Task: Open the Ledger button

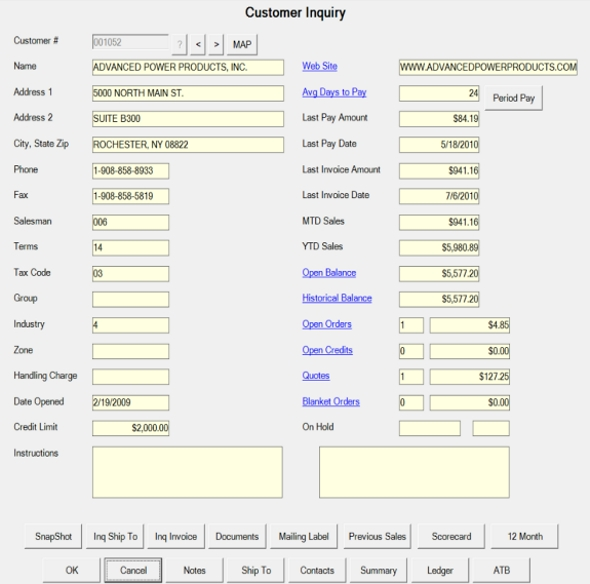Action: [x=440, y=570]
